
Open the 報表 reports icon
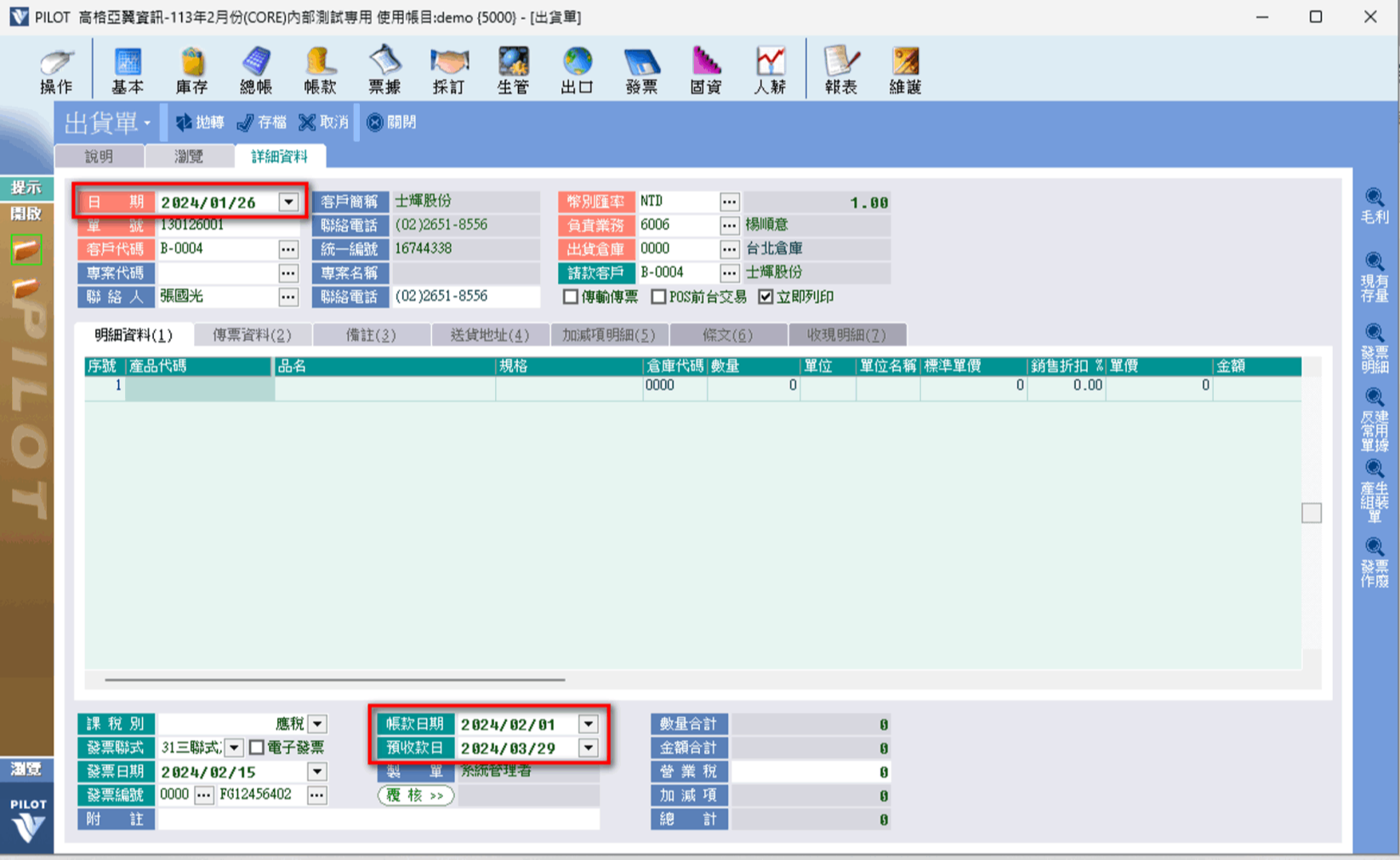[x=840, y=70]
